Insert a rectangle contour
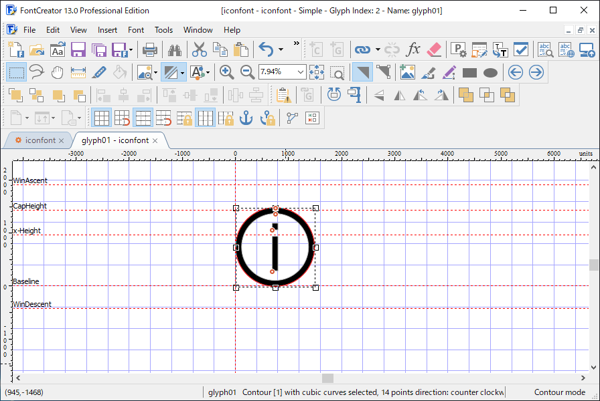Image resolution: width=600 pixels, height=401 pixels. [470, 72]
